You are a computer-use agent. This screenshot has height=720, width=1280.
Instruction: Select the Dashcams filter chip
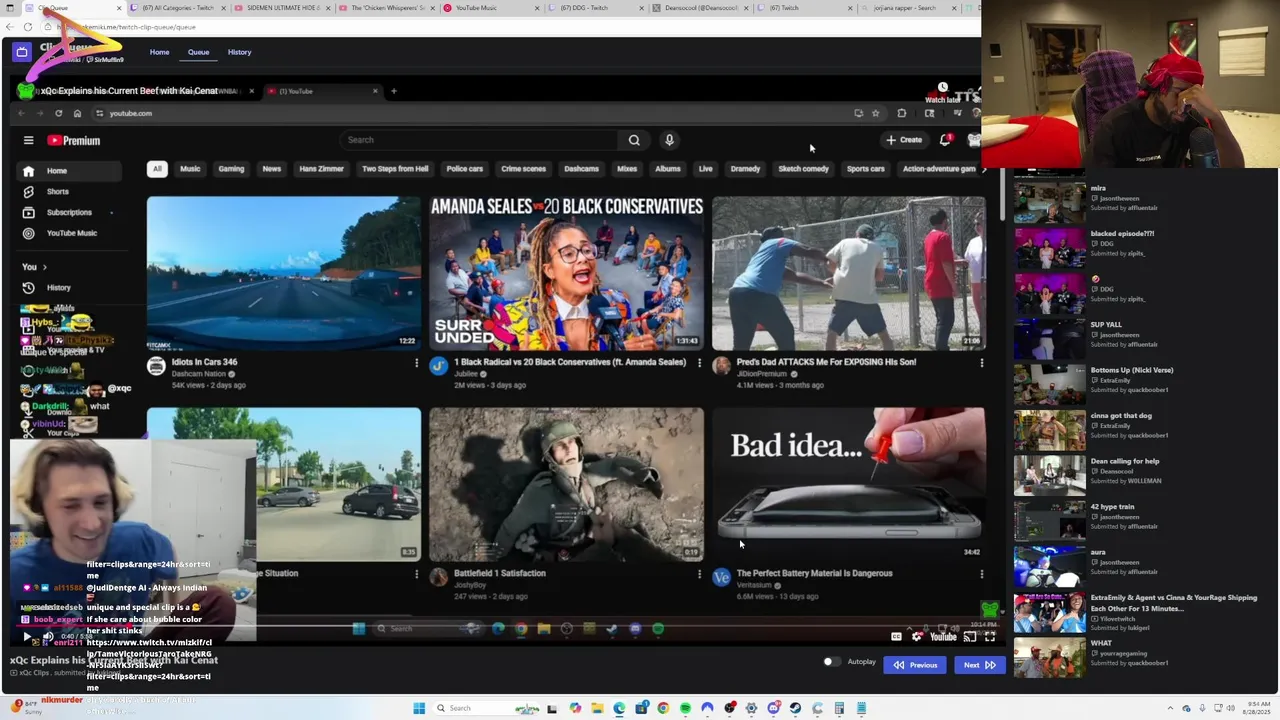[581, 169]
